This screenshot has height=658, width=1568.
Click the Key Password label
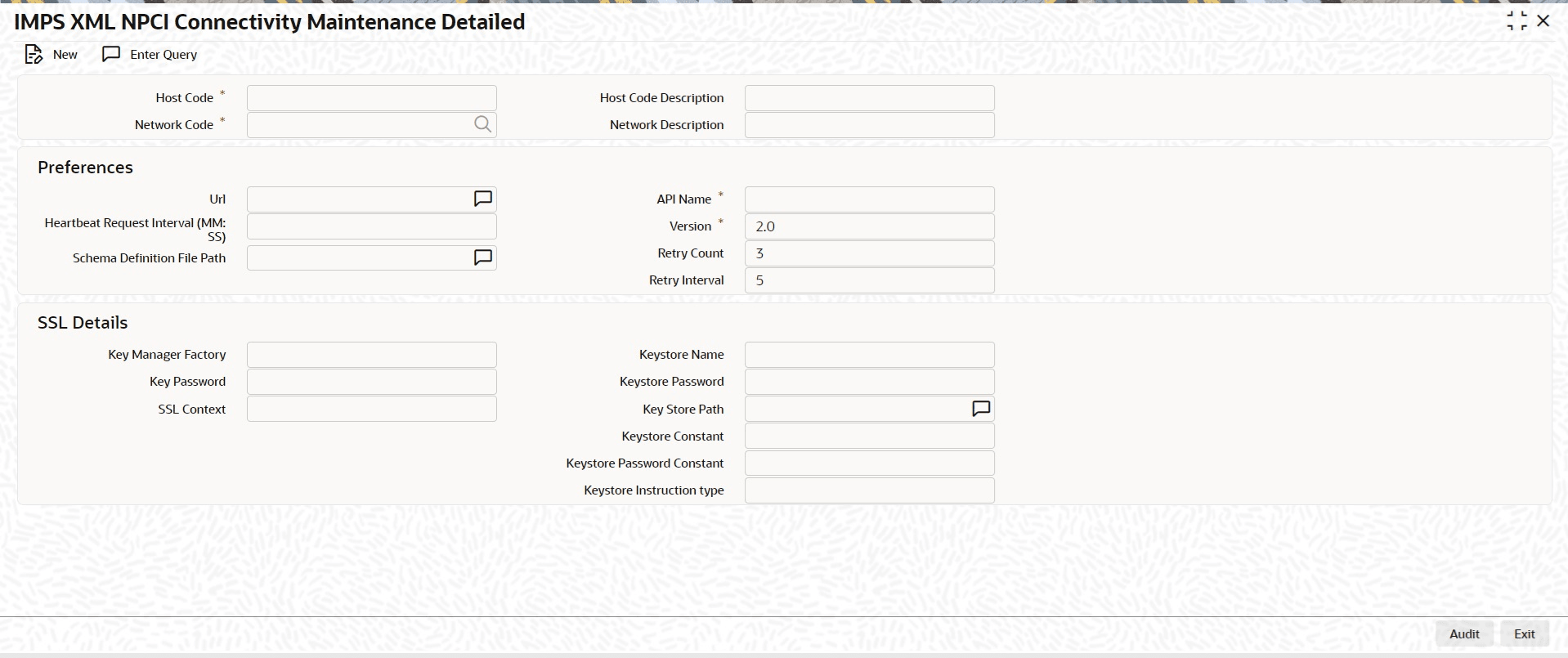188,382
